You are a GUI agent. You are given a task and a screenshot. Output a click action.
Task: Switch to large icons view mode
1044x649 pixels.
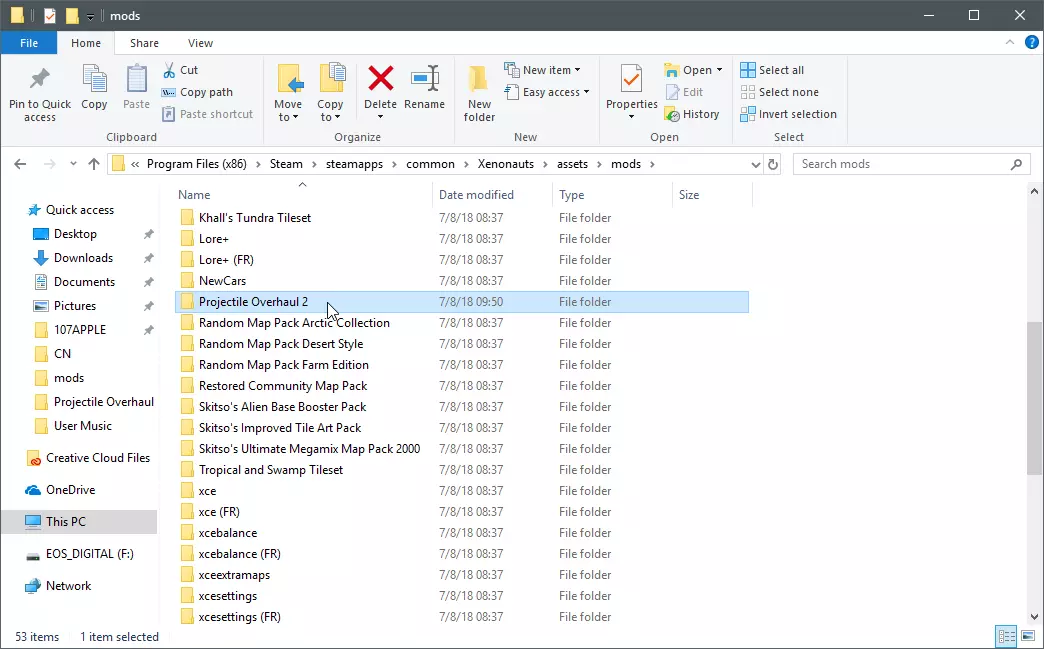[x=1027, y=636]
